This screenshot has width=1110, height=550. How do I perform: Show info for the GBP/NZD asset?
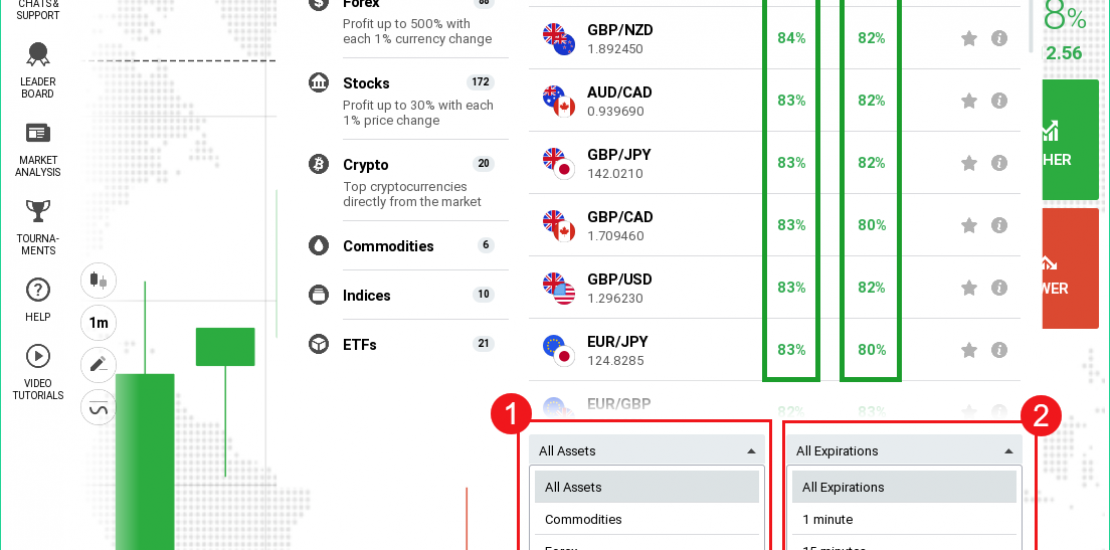pos(999,38)
